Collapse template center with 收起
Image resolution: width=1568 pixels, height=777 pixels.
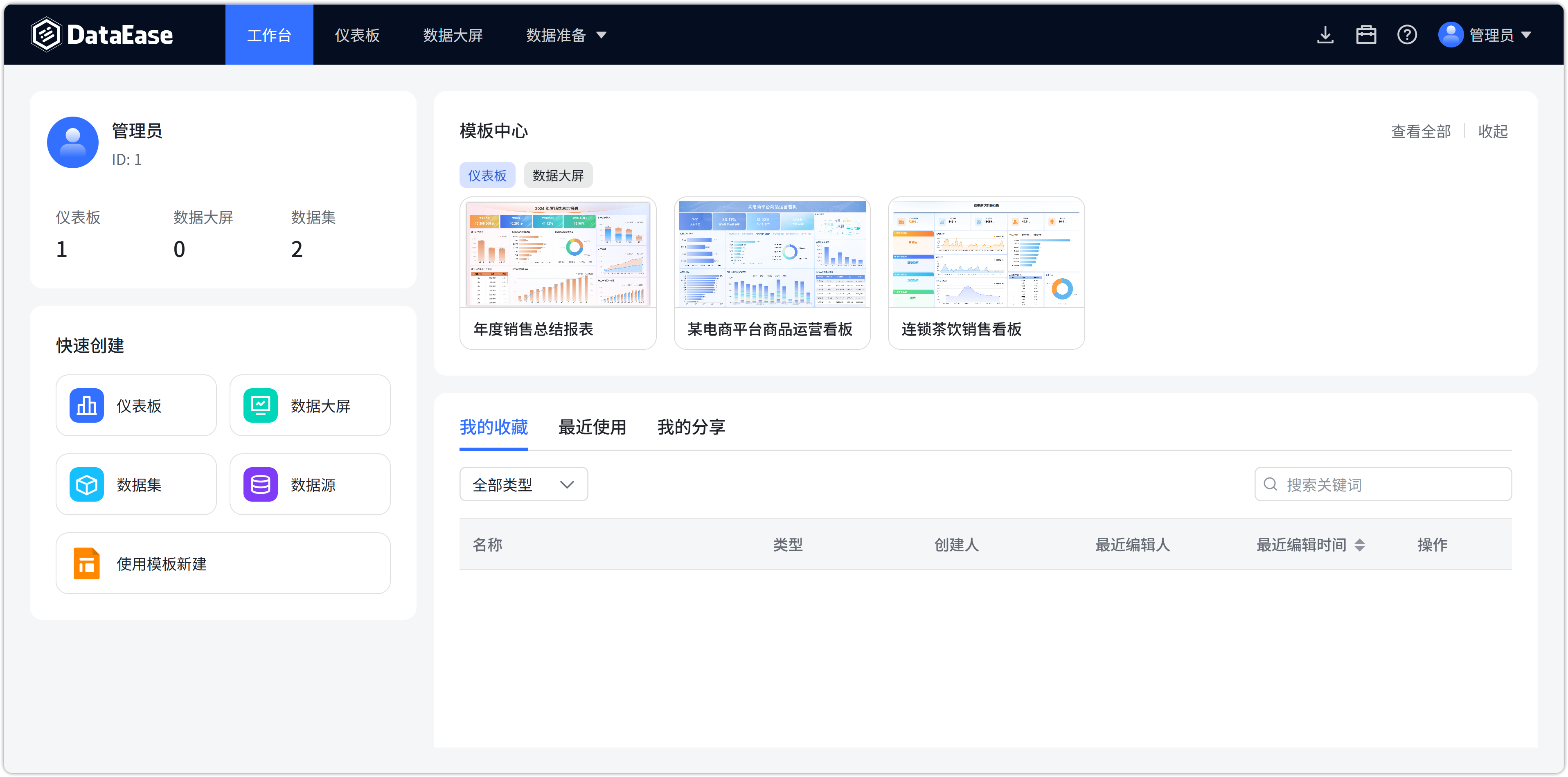point(1493,131)
